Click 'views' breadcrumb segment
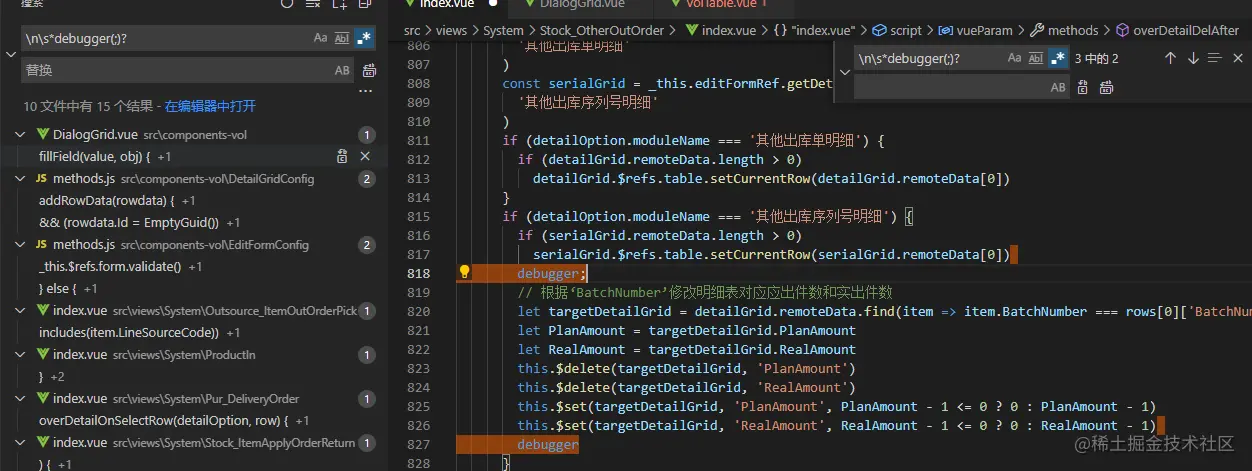1252x471 pixels. (451, 30)
